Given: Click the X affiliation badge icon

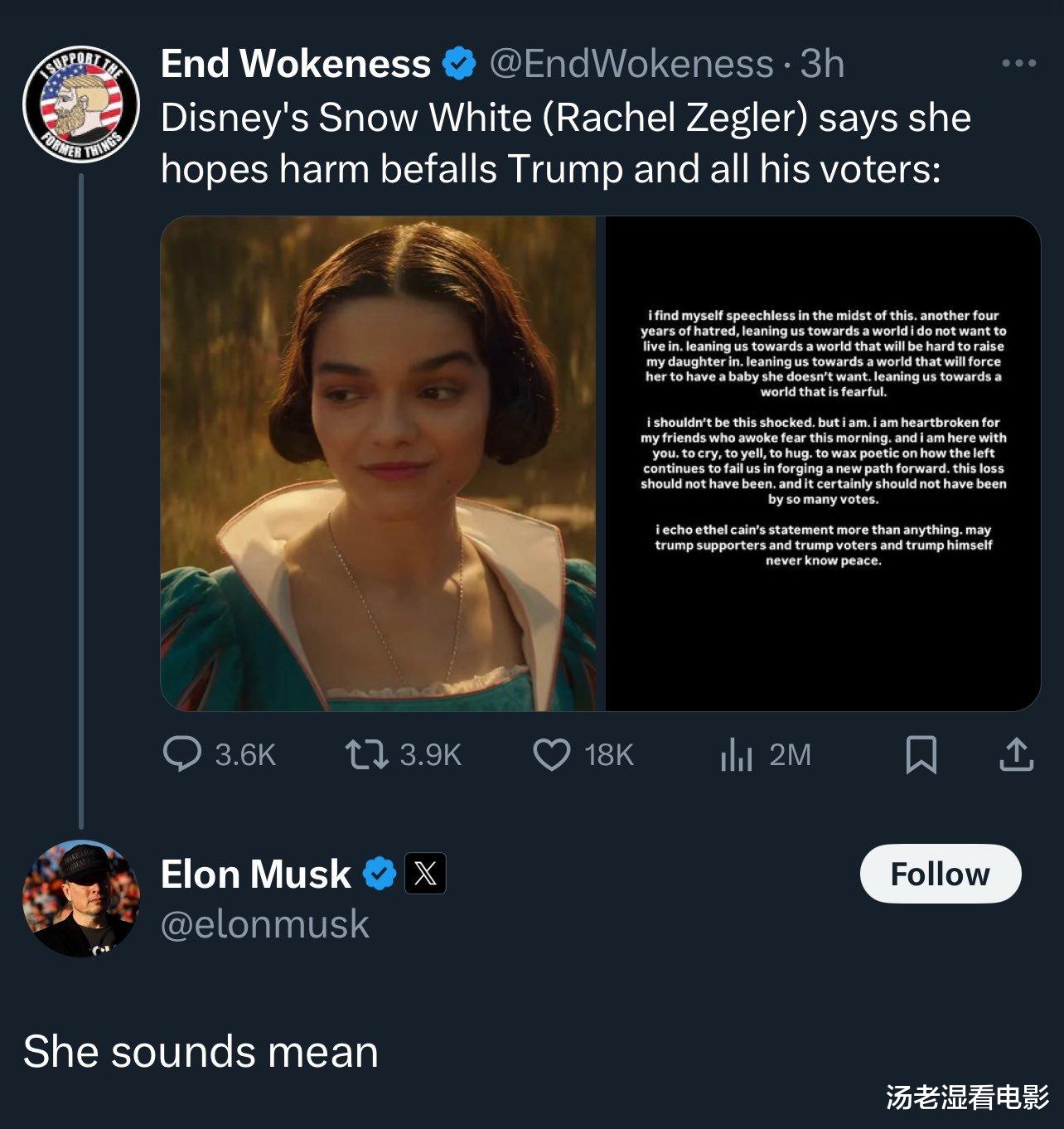Looking at the screenshot, I should click(425, 874).
